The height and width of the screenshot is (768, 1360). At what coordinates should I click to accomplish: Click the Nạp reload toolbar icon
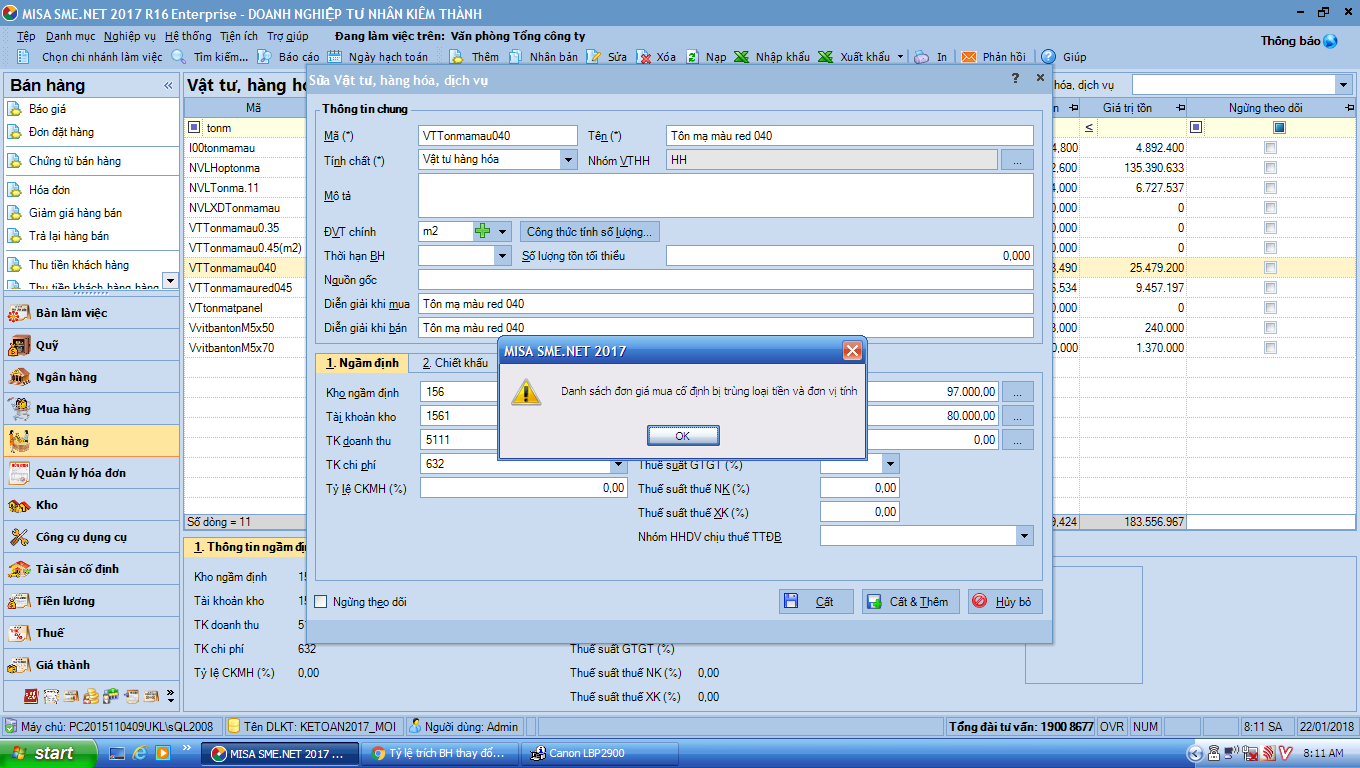click(x=692, y=57)
